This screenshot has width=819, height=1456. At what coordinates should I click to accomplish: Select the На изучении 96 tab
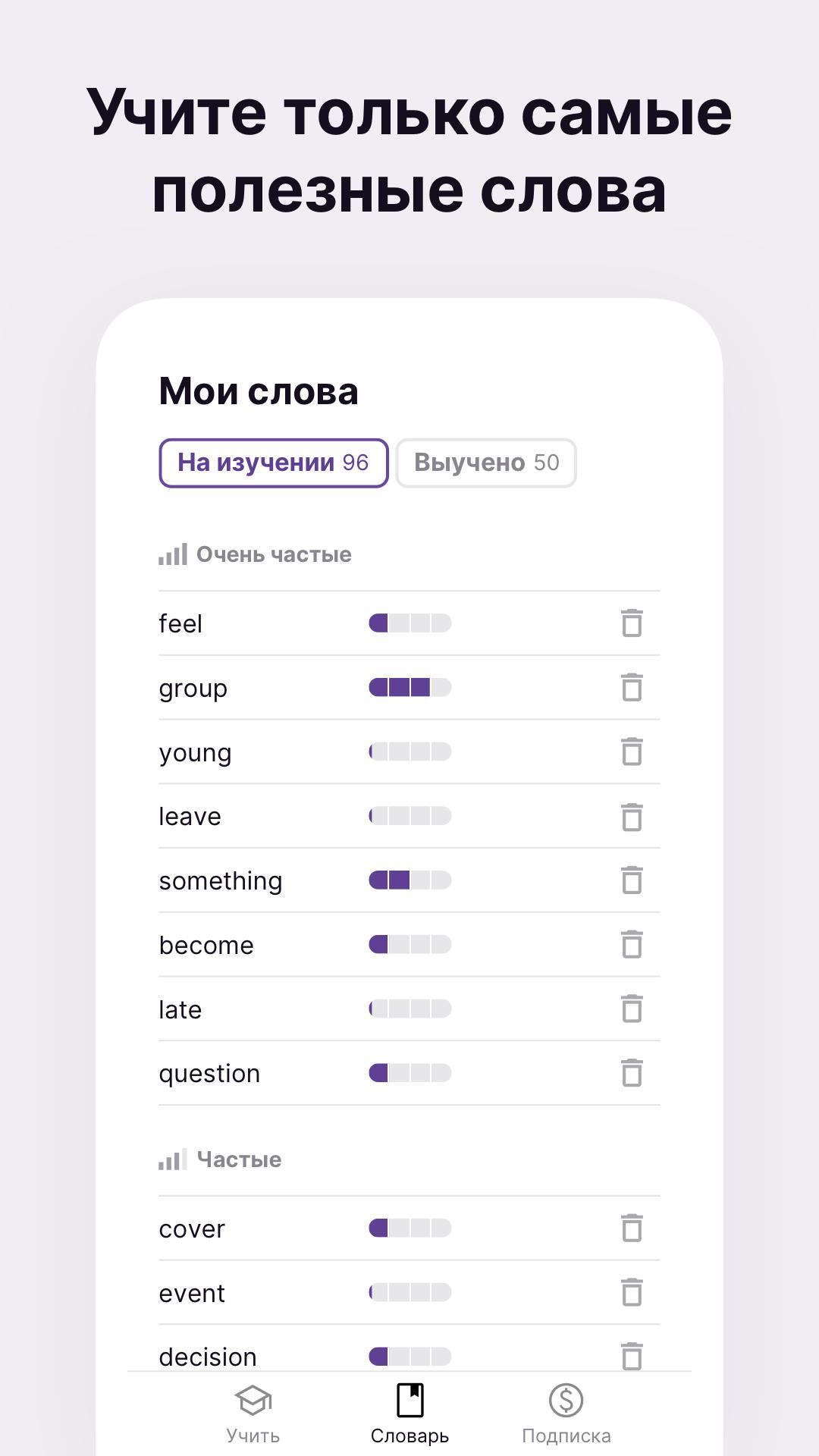pyautogui.click(x=274, y=463)
